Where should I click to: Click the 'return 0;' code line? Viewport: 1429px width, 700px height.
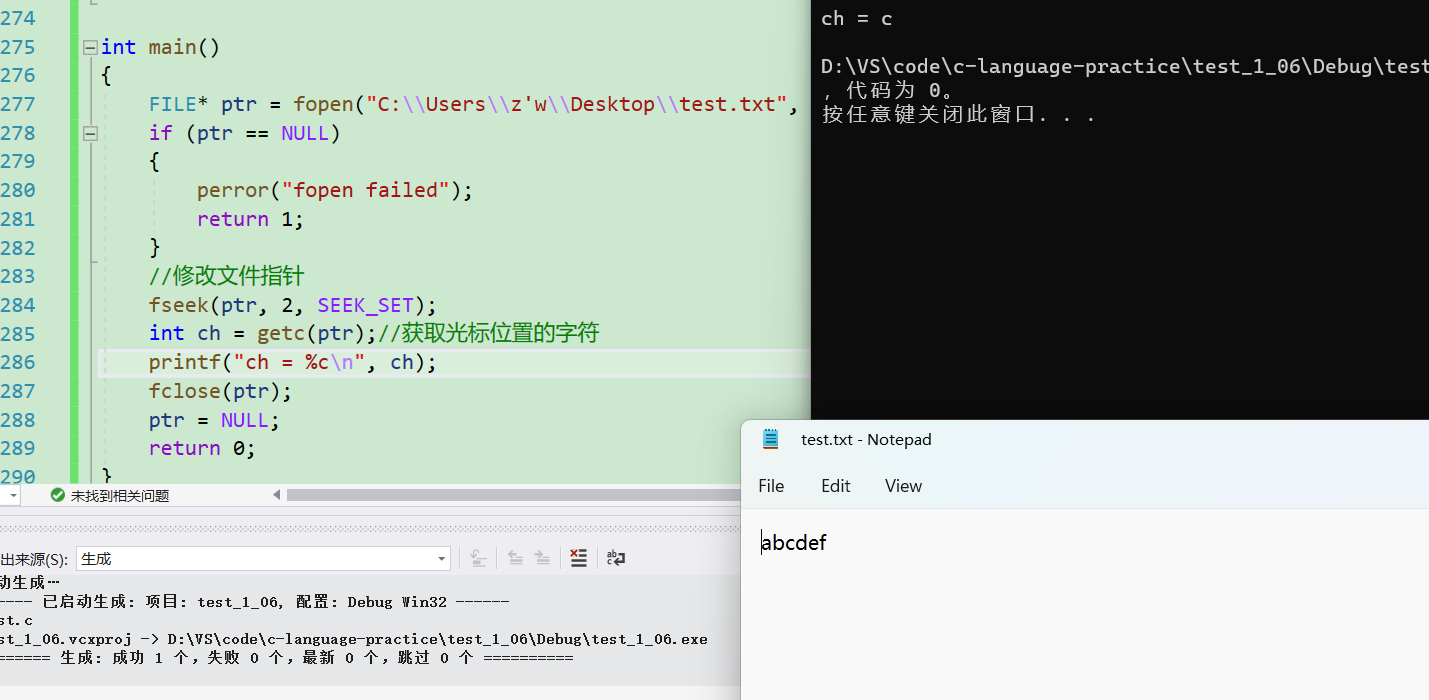[202, 448]
